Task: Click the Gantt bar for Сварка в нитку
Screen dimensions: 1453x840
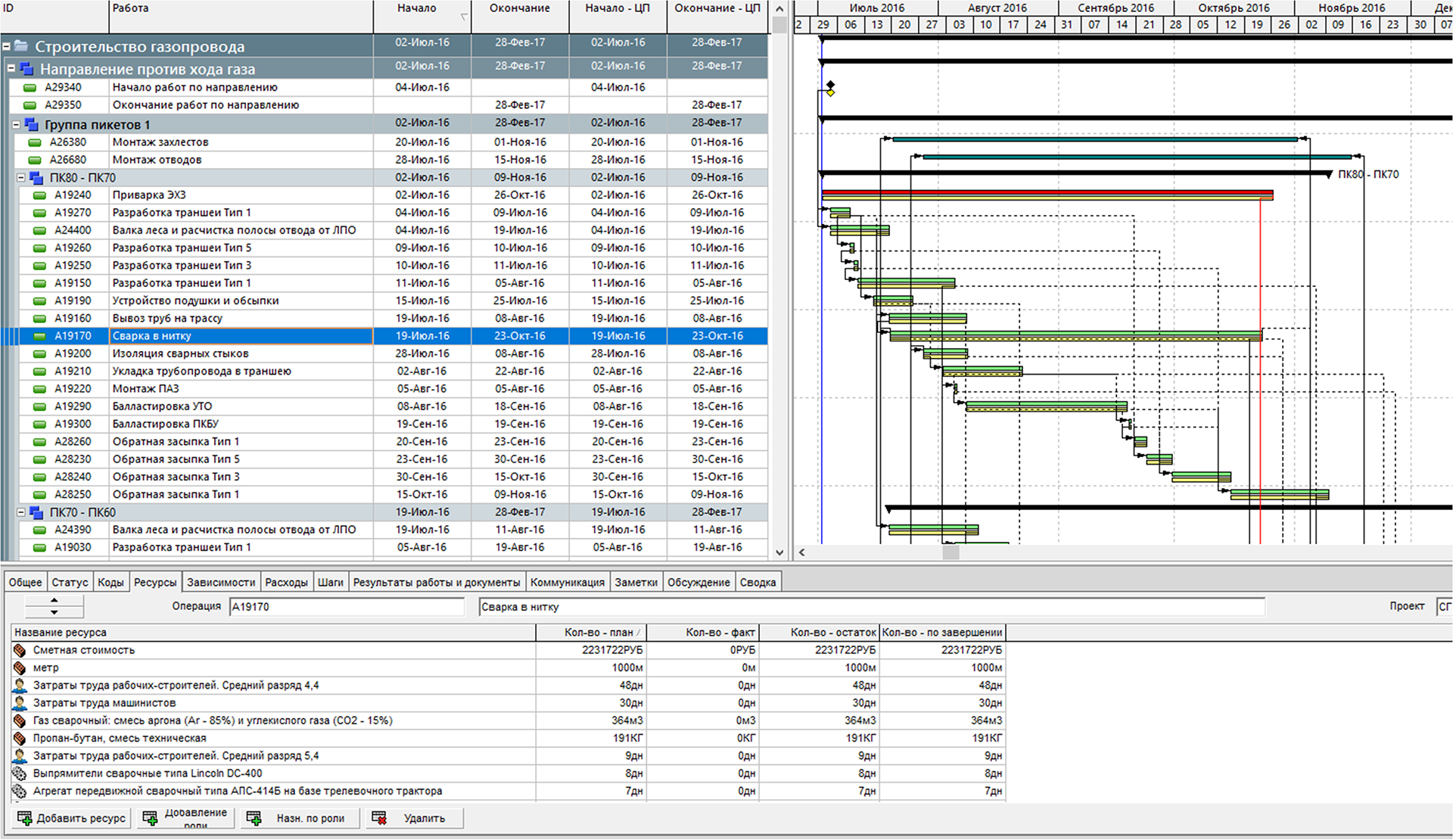Action: click(1075, 335)
